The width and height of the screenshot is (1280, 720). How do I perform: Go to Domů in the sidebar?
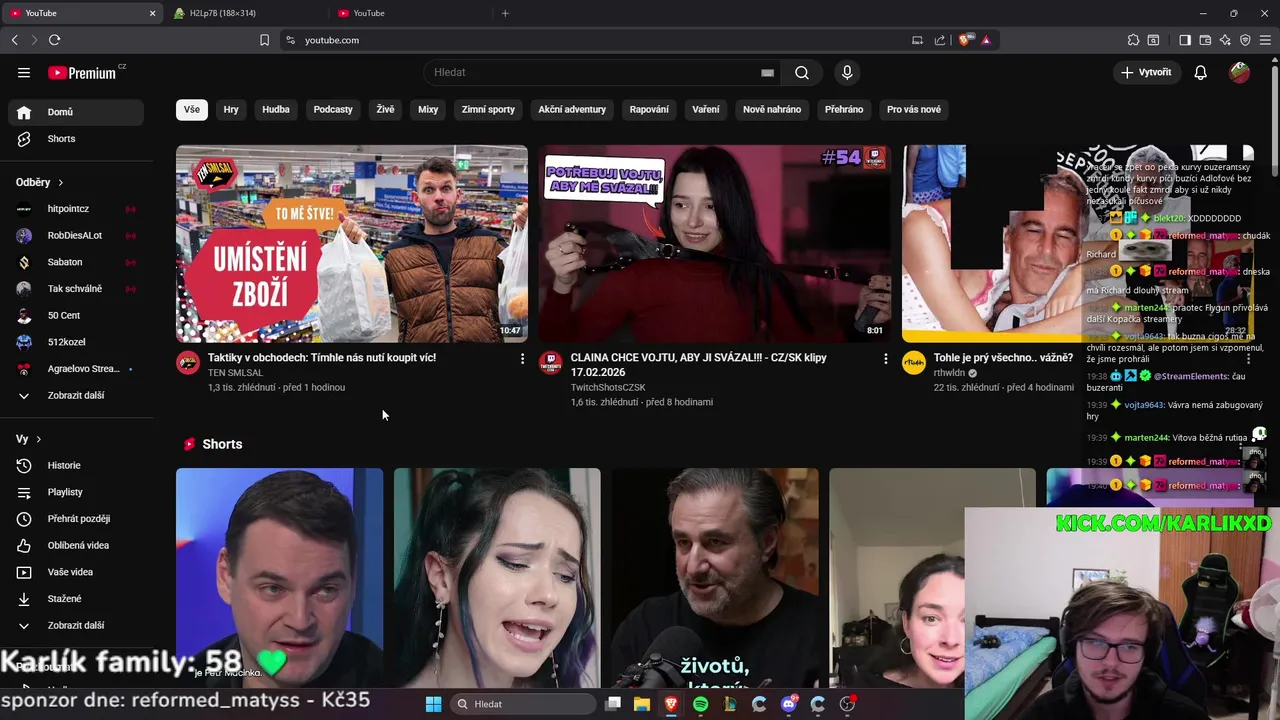[76, 112]
